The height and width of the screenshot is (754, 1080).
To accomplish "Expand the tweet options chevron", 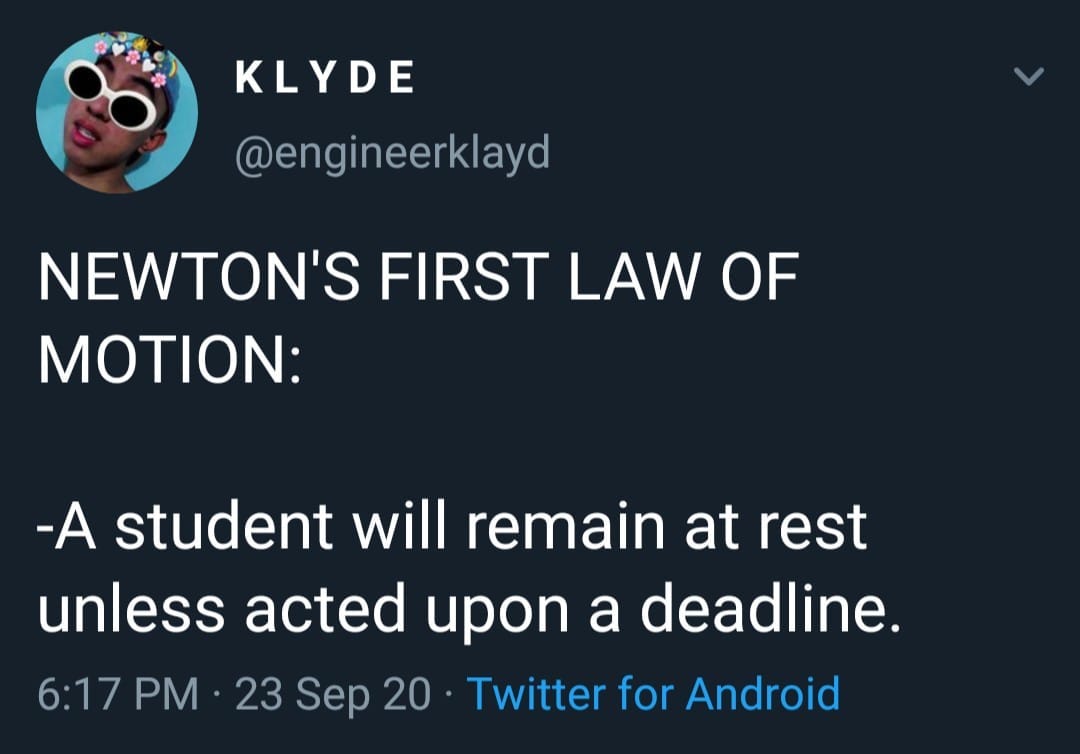I will click(1029, 76).
